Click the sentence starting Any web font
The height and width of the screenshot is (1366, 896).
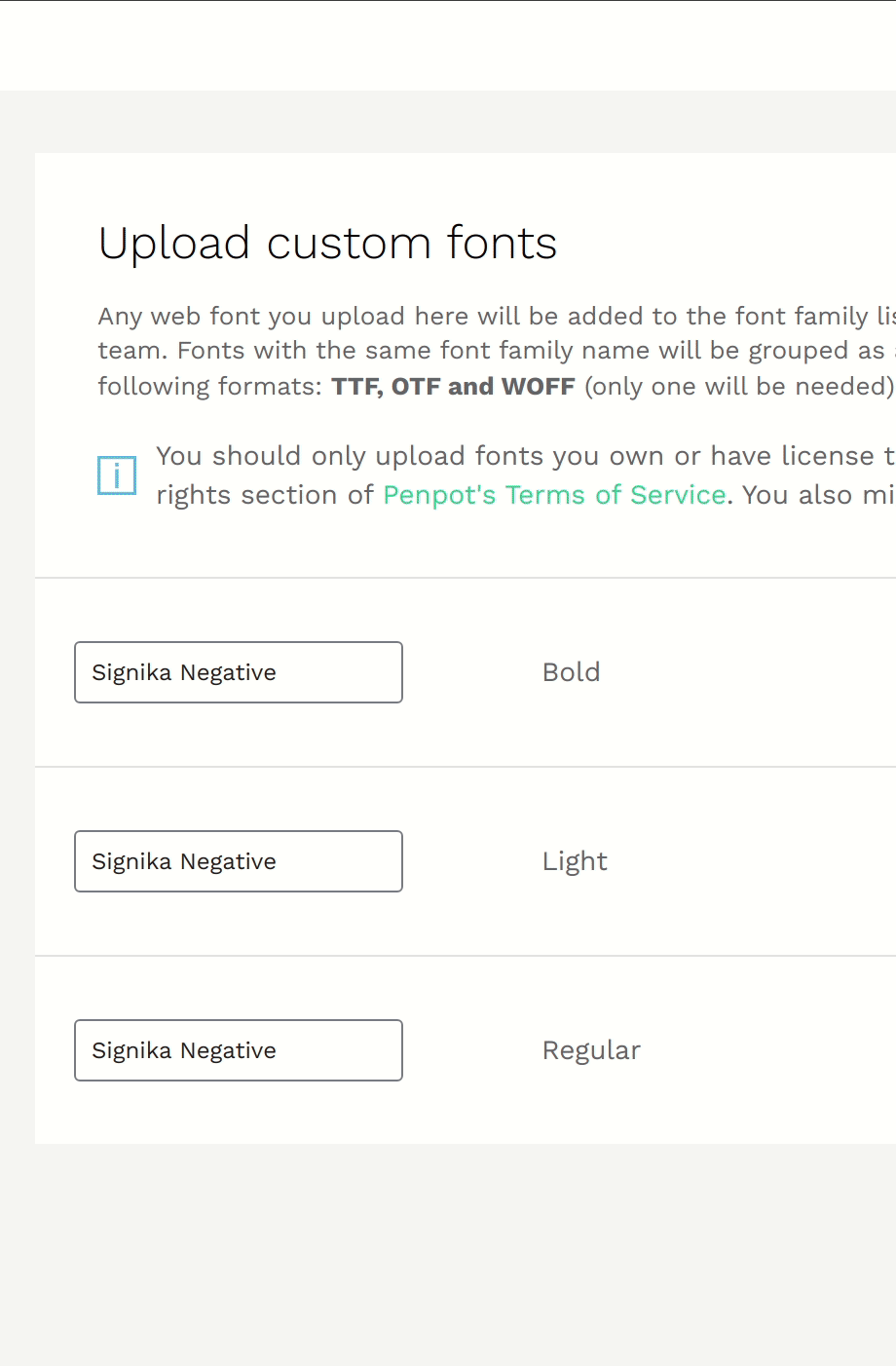coord(497,317)
